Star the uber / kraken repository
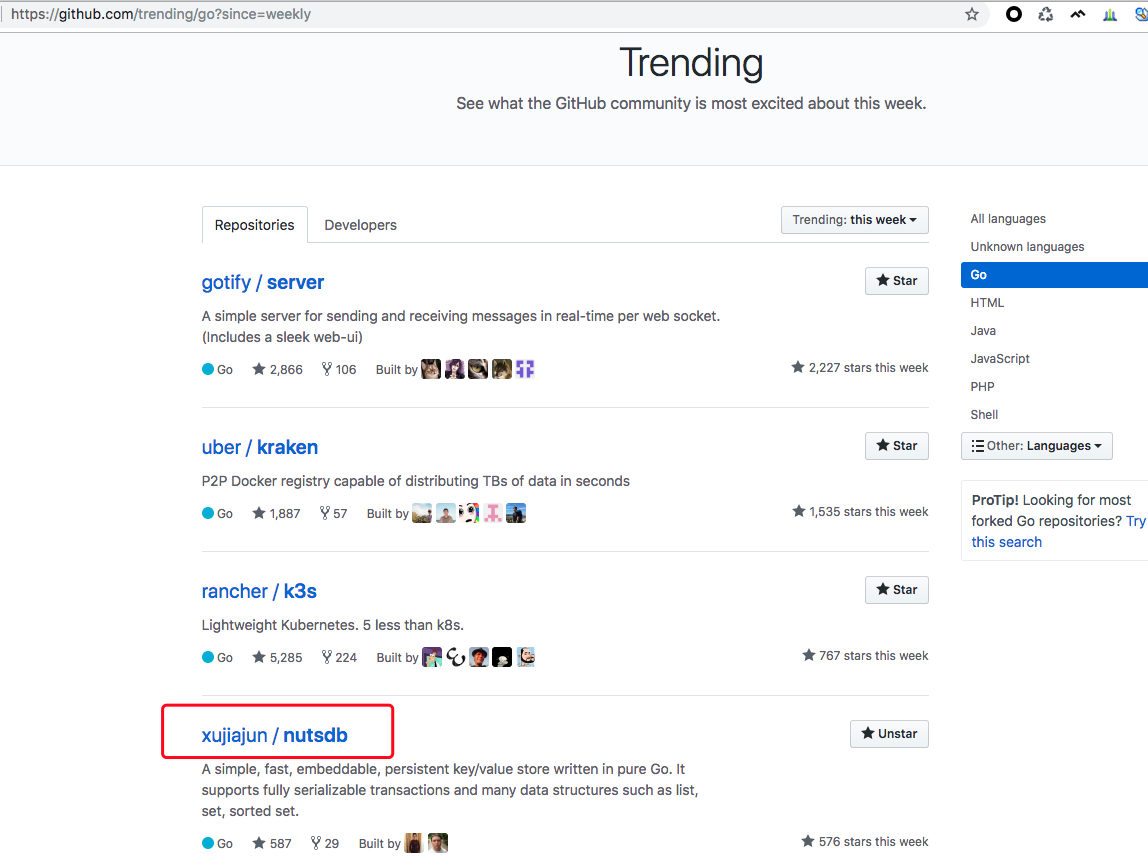This screenshot has width=1148, height=867. pos(896,445)
